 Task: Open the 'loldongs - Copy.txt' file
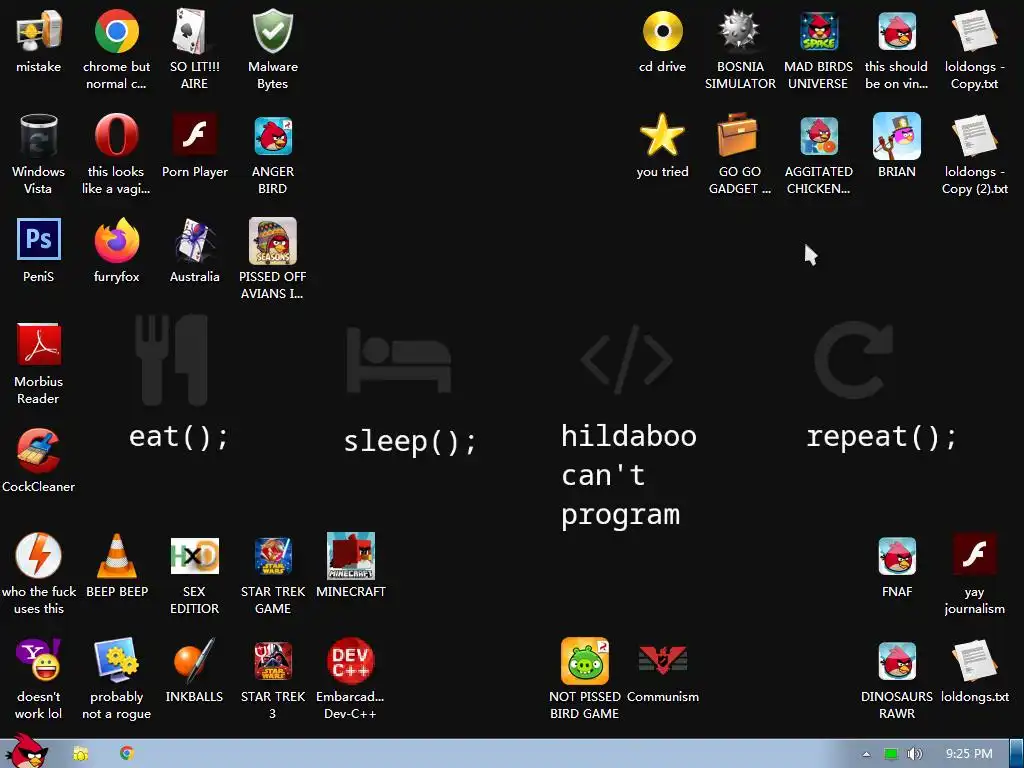point(974,31)
